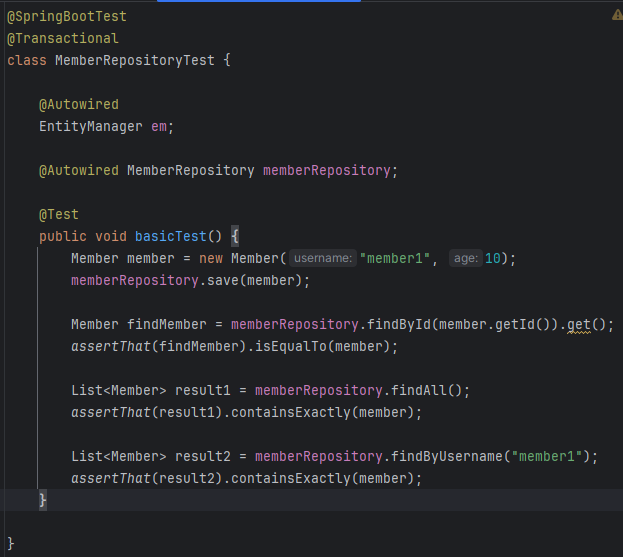Click the EntityManager type name
Screen dimensions: 623x557
click(91, 127)
